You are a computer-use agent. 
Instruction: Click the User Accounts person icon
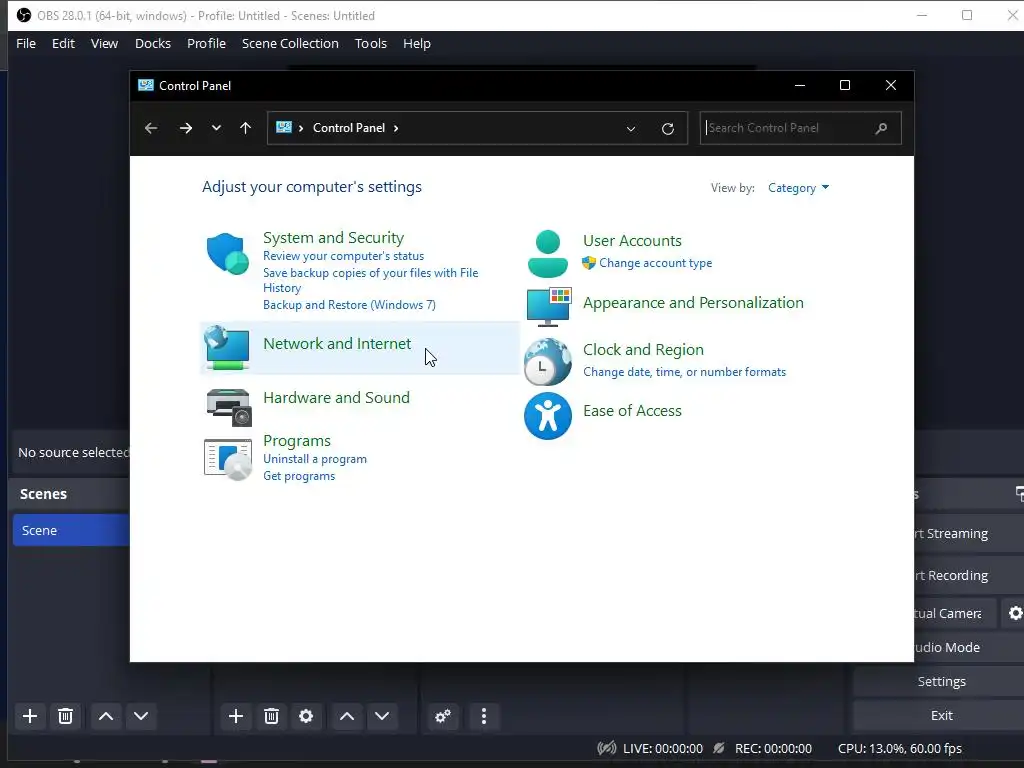tap(547, 253)
